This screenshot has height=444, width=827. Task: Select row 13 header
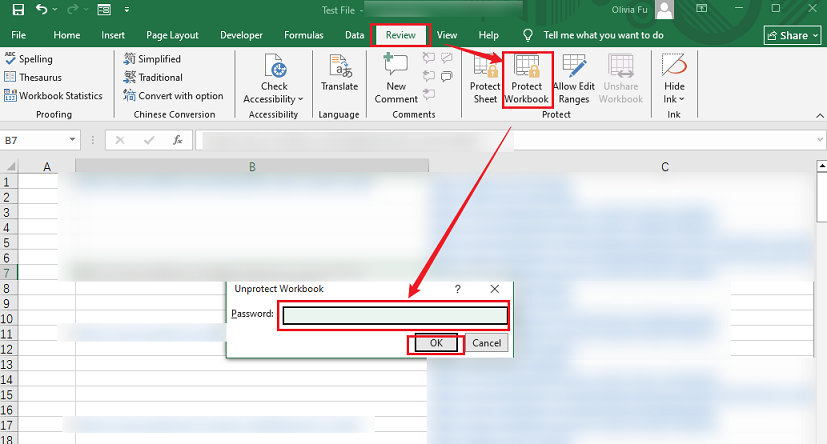pos(7,364)
